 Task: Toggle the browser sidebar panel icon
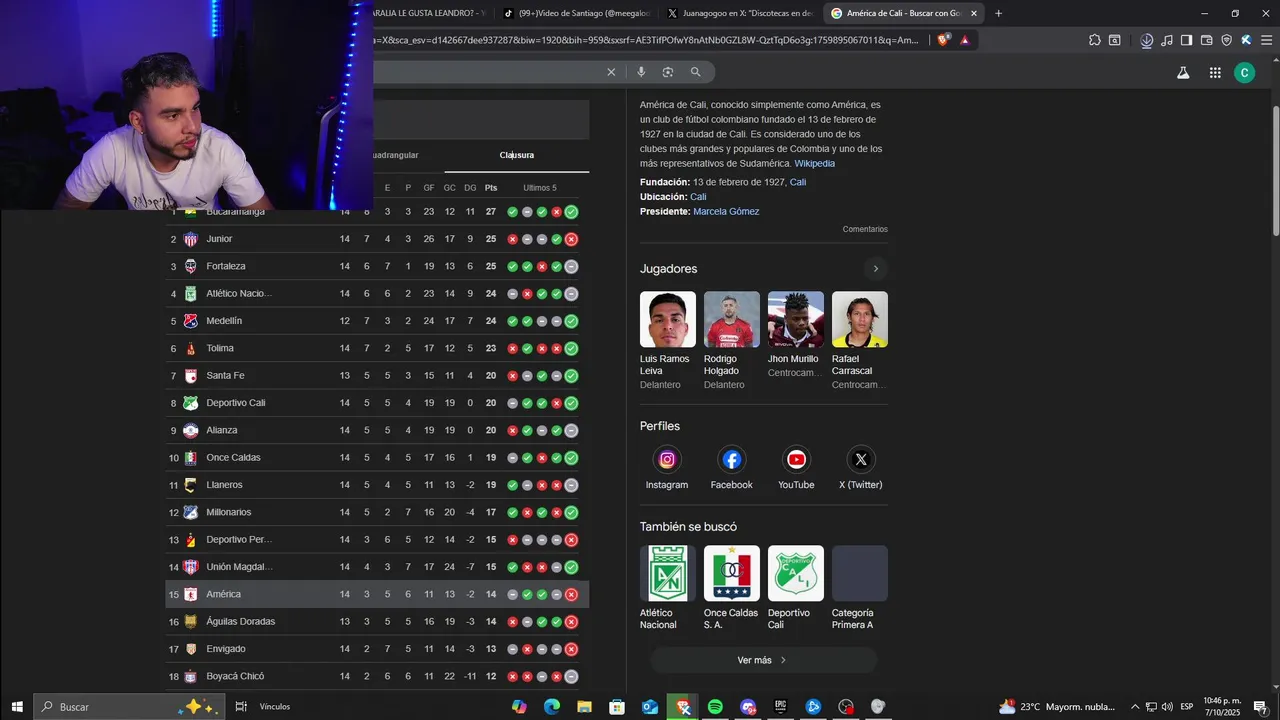[1186, 40]
